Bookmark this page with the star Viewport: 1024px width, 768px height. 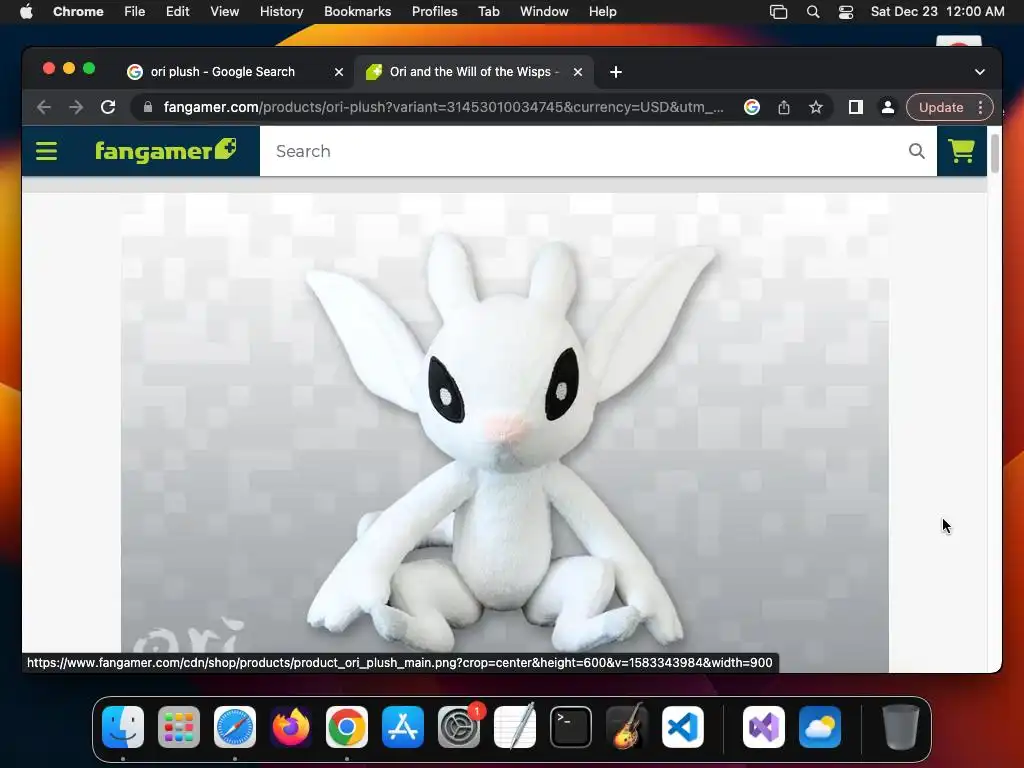click(816, 107)
